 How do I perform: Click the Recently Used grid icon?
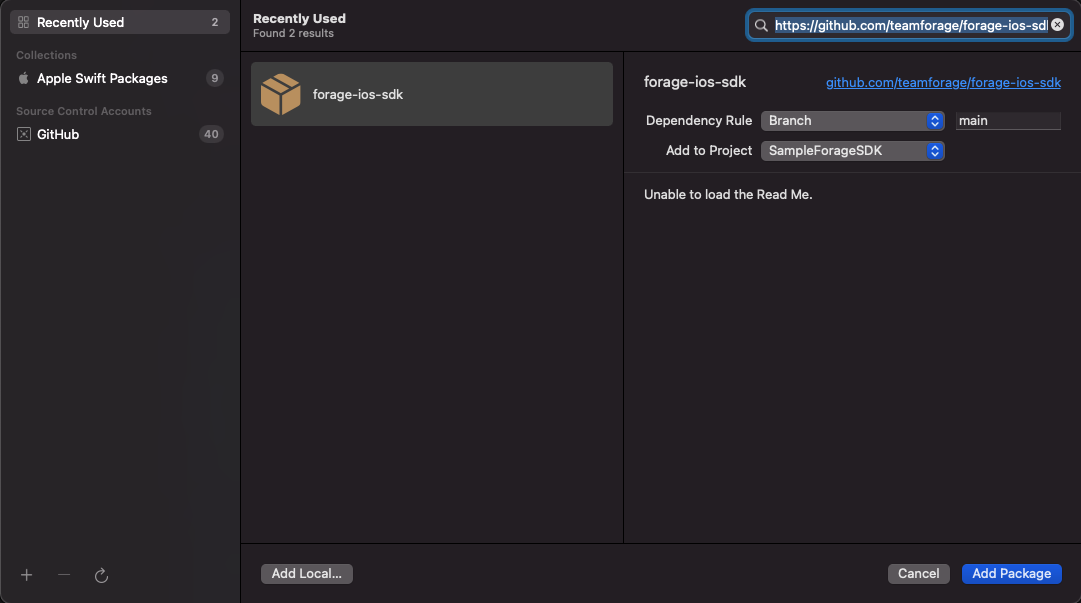[x=23, y=22]
